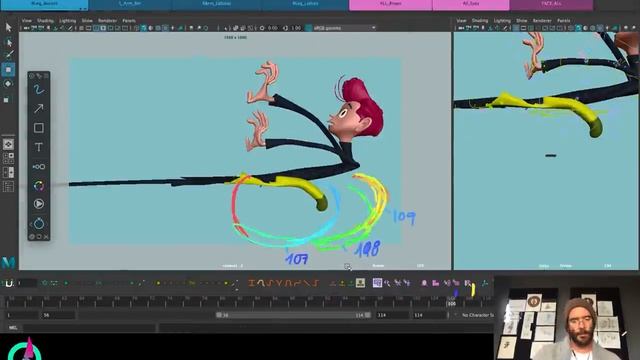Choose two-pane side-by-side layout in sidebar
640x360 pixels.
(x=8, y=172)
